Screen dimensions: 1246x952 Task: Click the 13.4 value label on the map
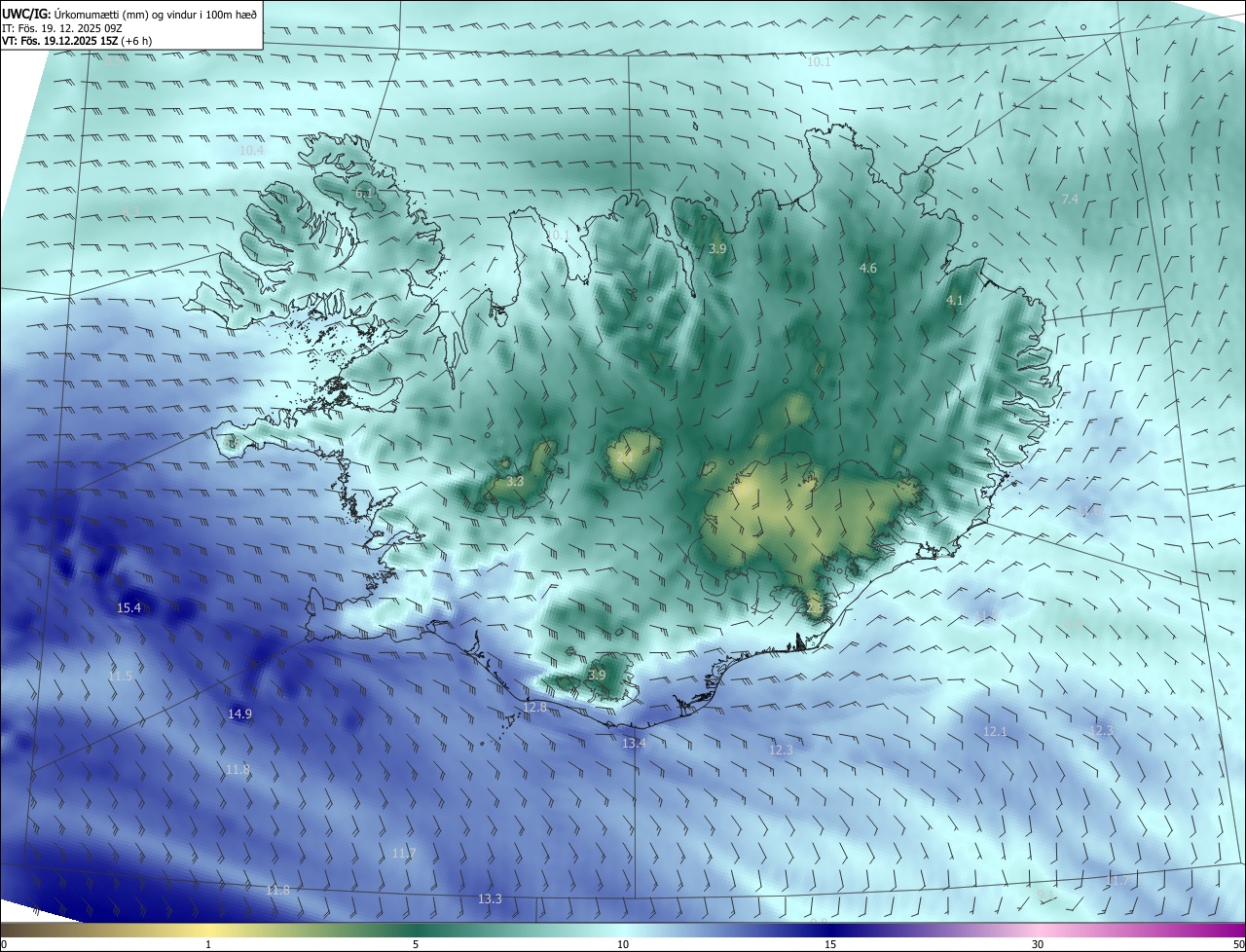pyautogui.click(x=634, y=743)
